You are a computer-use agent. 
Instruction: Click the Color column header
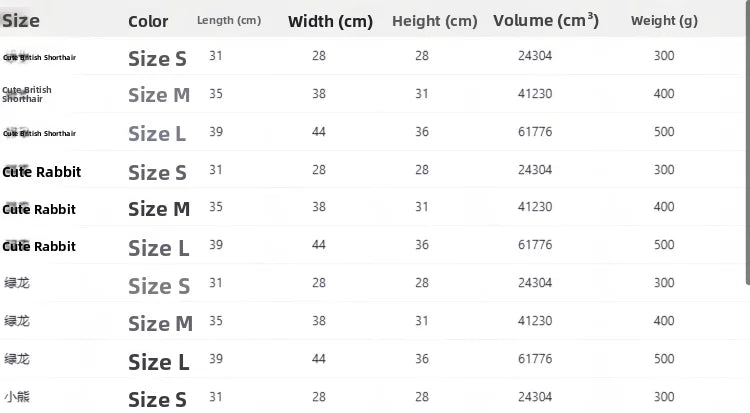(148, 22)
